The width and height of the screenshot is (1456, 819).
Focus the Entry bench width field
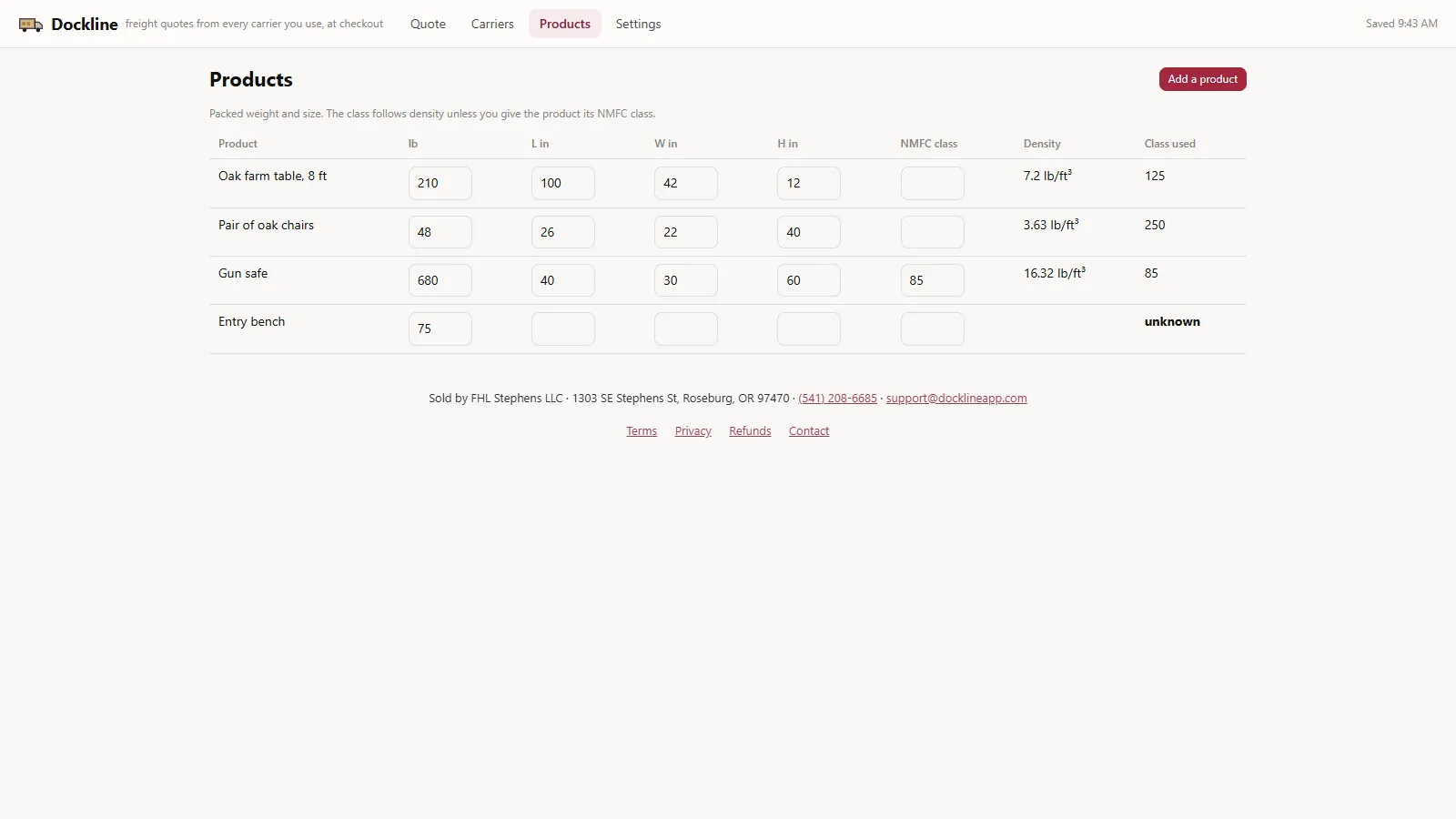[686, 329]
